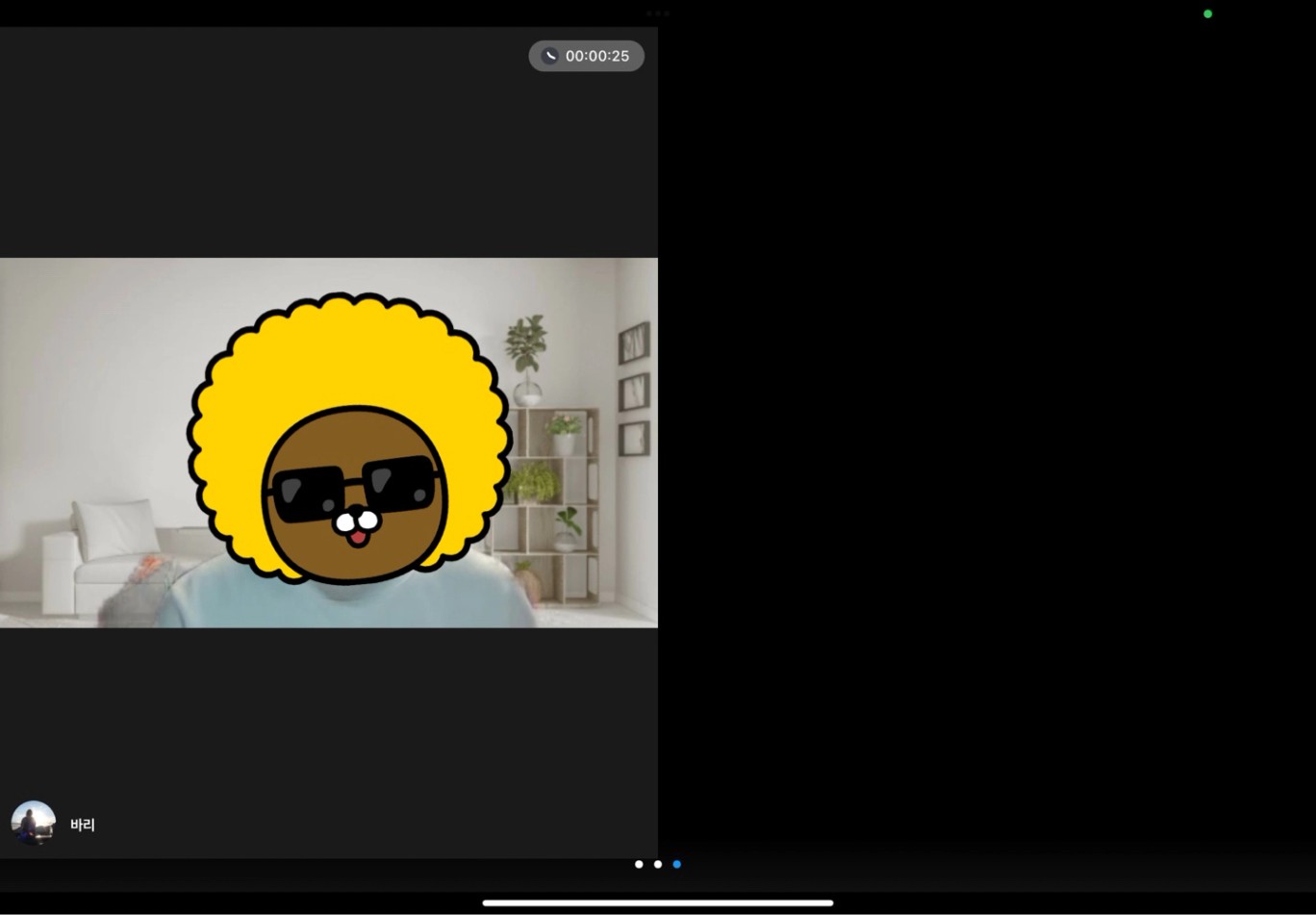Select the caller name 바리

[x=83, y=825]
